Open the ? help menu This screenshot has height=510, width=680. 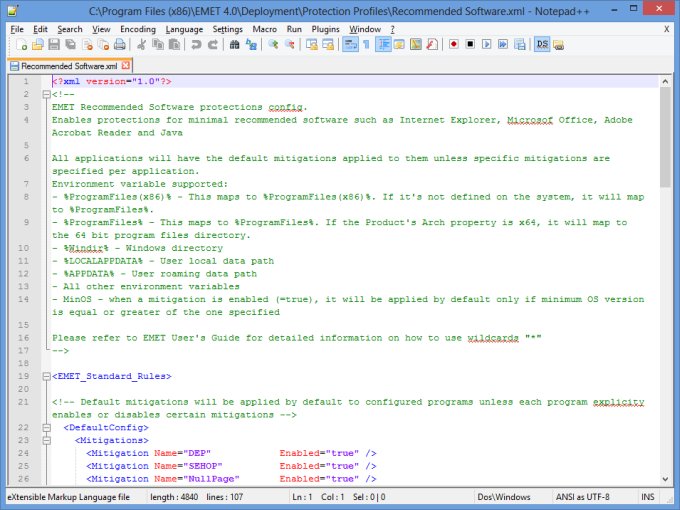click(x=392, y=29)
